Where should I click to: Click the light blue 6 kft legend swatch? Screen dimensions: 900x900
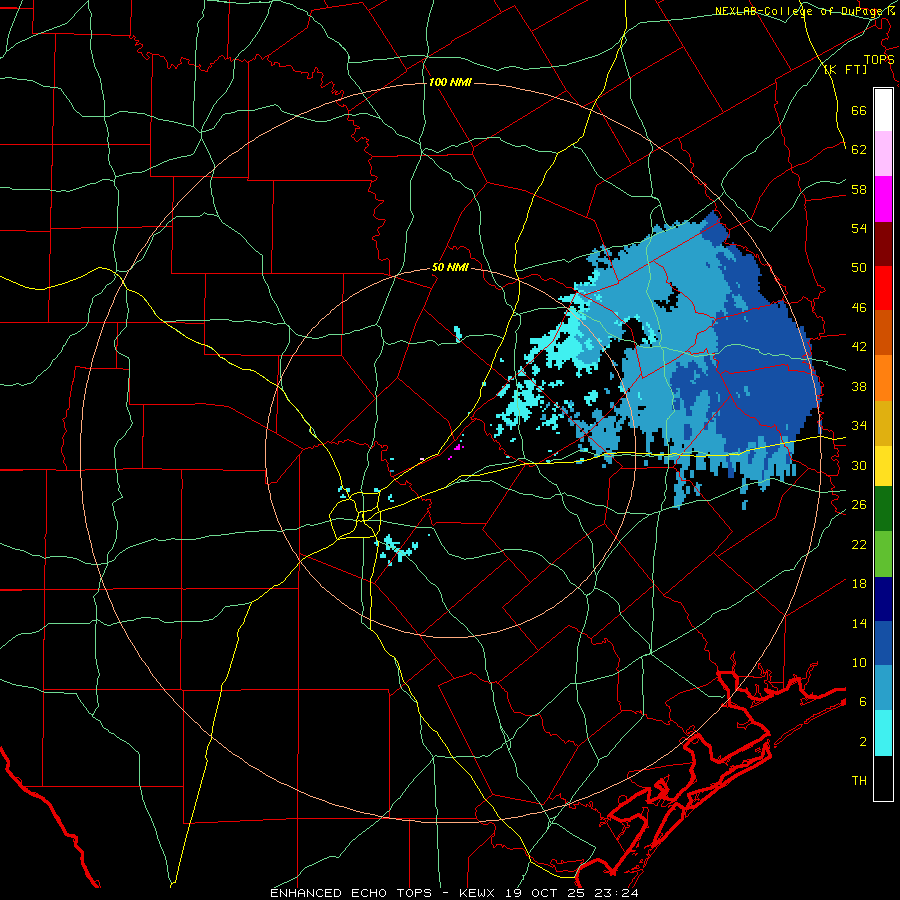point(883,688)
